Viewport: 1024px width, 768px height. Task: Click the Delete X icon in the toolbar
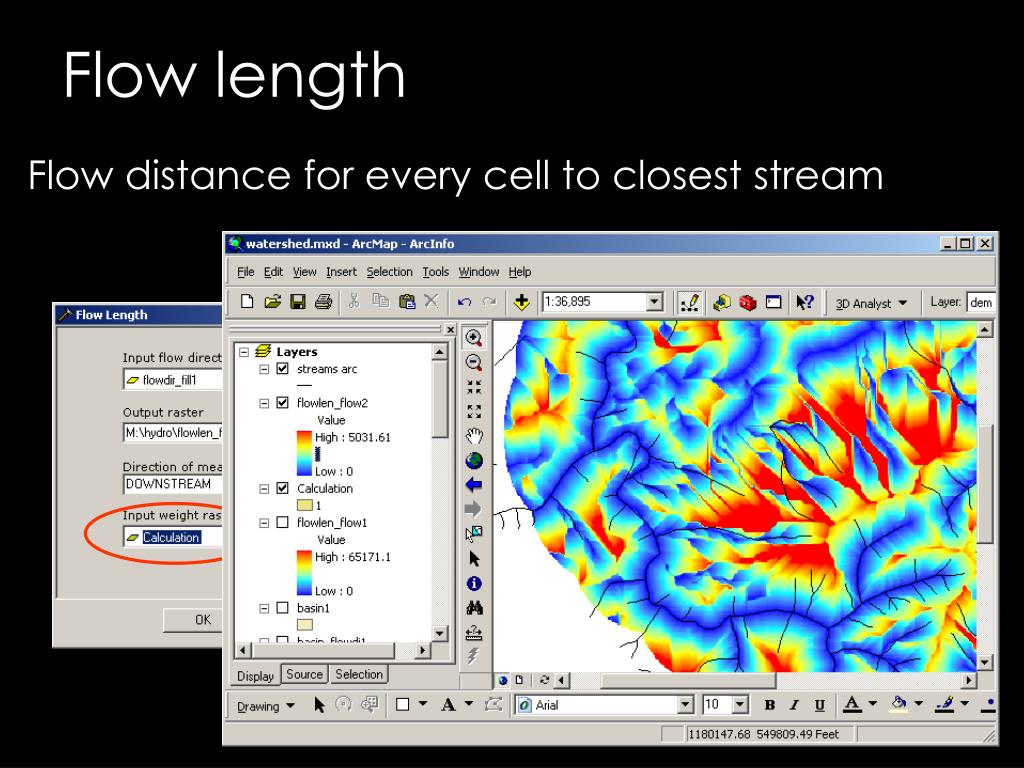coord(431,301)
